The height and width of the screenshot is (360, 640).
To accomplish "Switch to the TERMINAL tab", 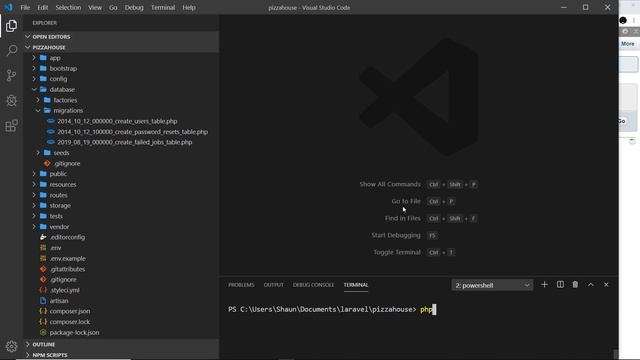I will [356, 285].
